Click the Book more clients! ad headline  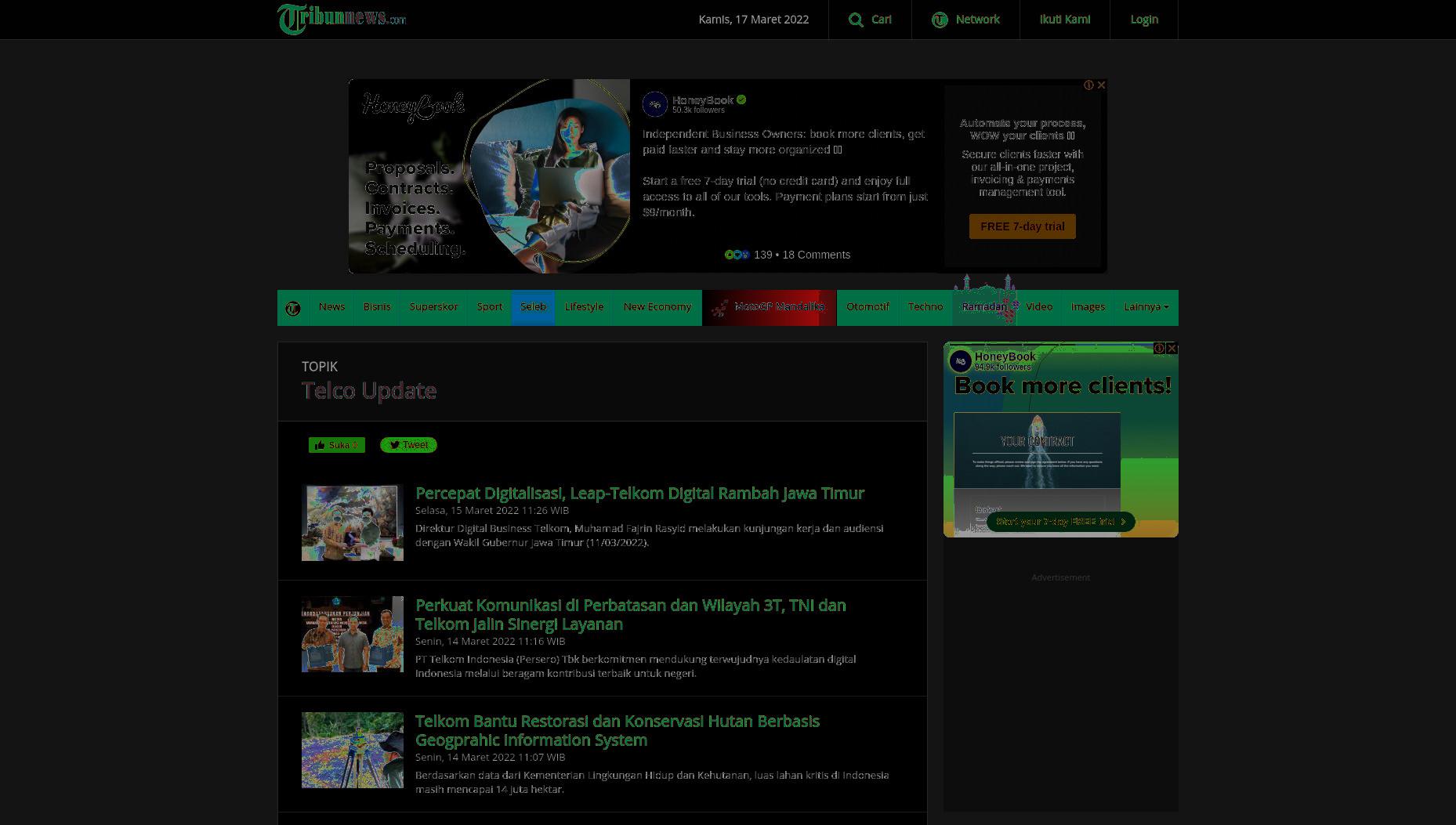point(1063,385)
